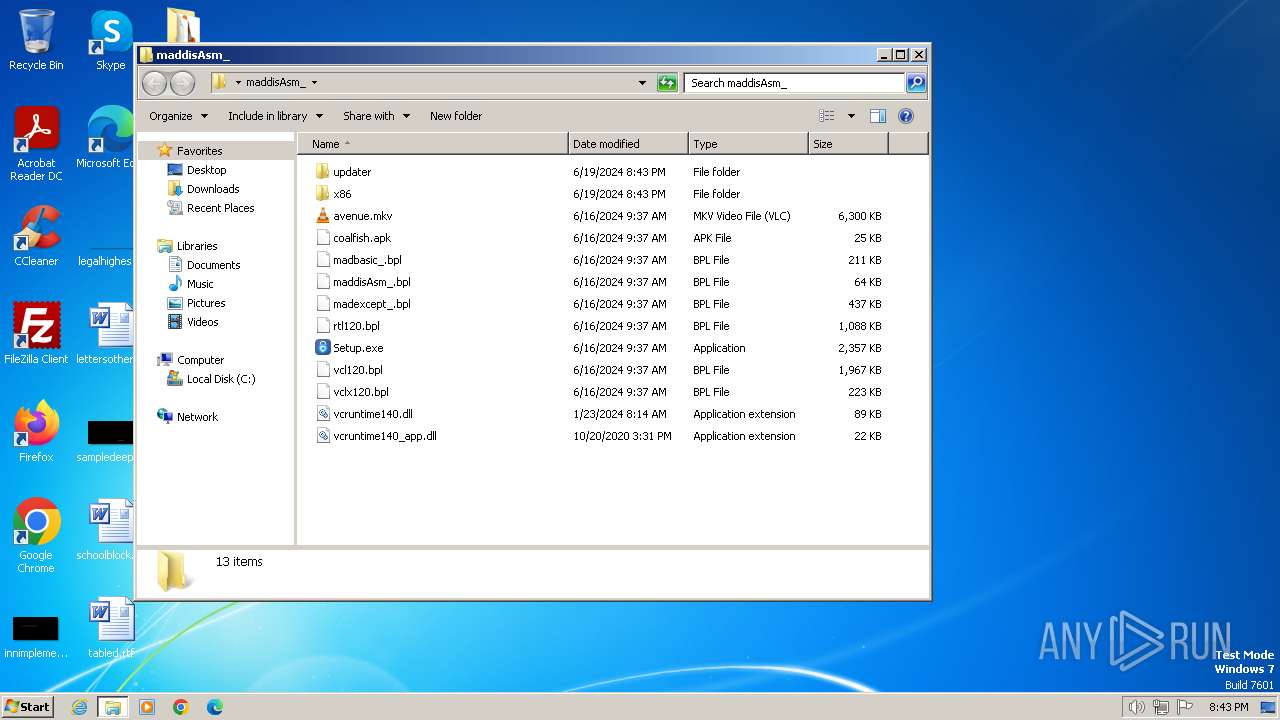This screenshot has height=720, width=1280.
Task: Open Recycle Bin on desktop
Action: [36, 40]
